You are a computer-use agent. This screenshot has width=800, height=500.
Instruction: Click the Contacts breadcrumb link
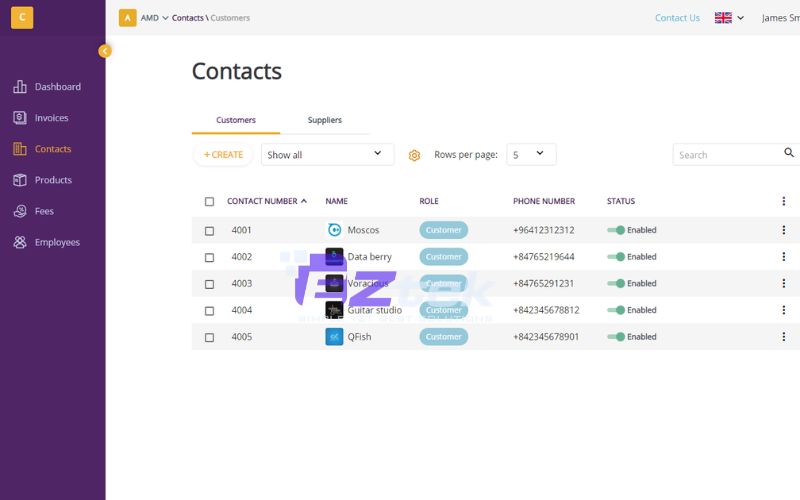[188, 18]
